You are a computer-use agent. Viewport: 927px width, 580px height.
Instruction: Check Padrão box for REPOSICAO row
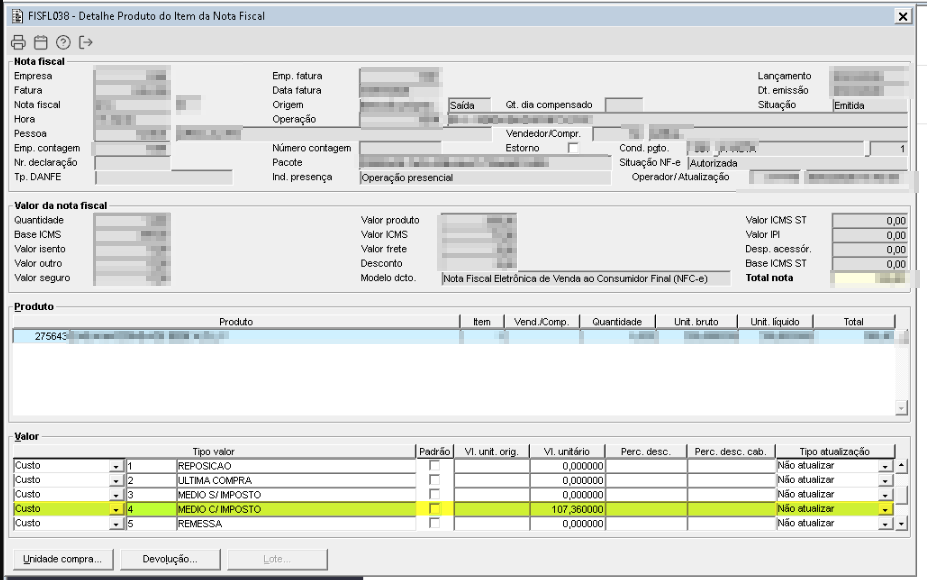point(435,466)
